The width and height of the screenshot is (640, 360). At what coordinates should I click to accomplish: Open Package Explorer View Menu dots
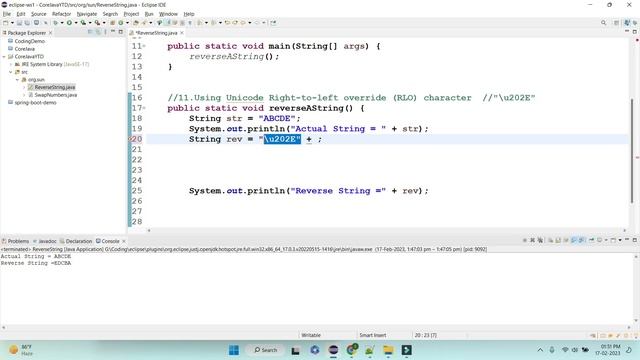pos(105,32)
